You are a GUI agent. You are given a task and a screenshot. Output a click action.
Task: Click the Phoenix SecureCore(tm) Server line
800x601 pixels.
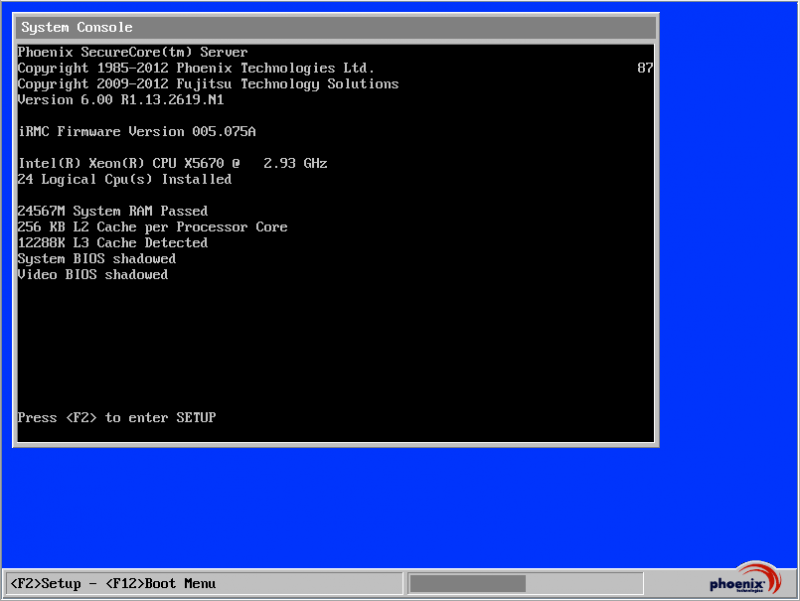tap(133, 52)
